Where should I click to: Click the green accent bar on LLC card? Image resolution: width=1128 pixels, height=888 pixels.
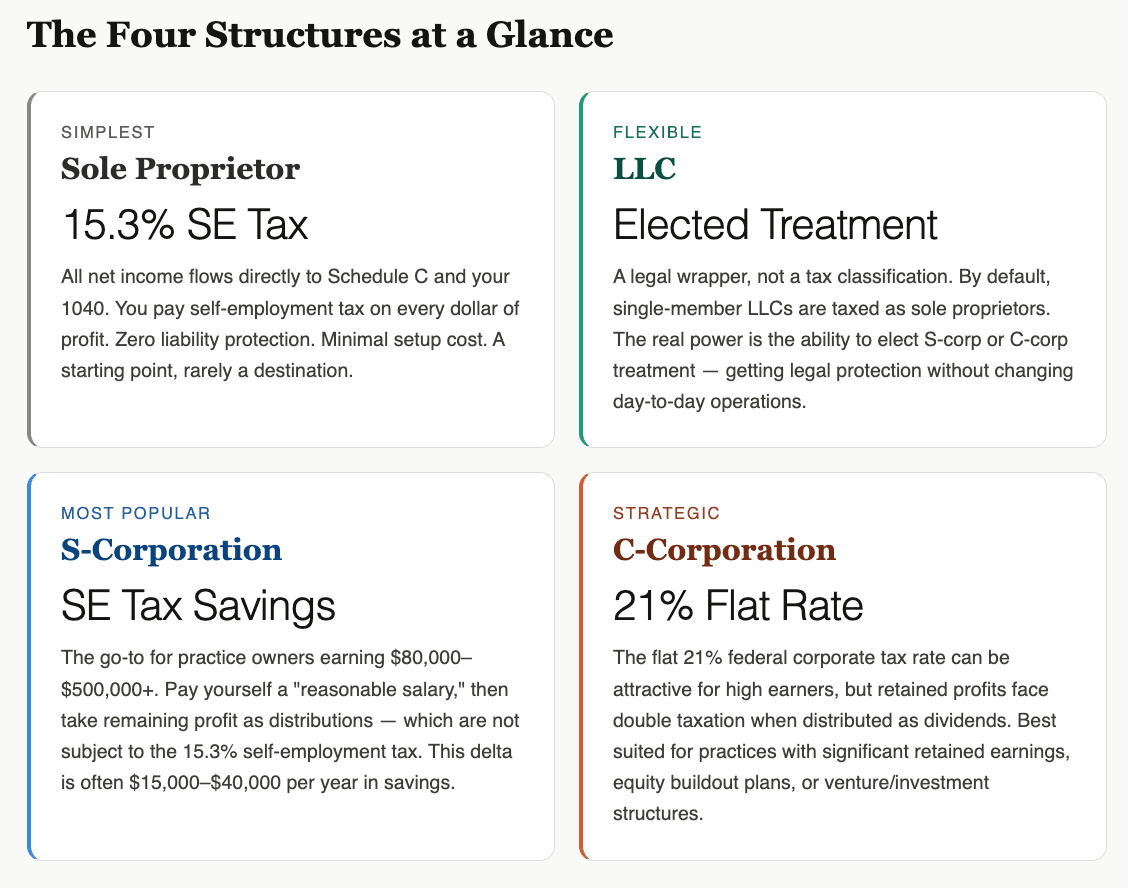(582, 269)
